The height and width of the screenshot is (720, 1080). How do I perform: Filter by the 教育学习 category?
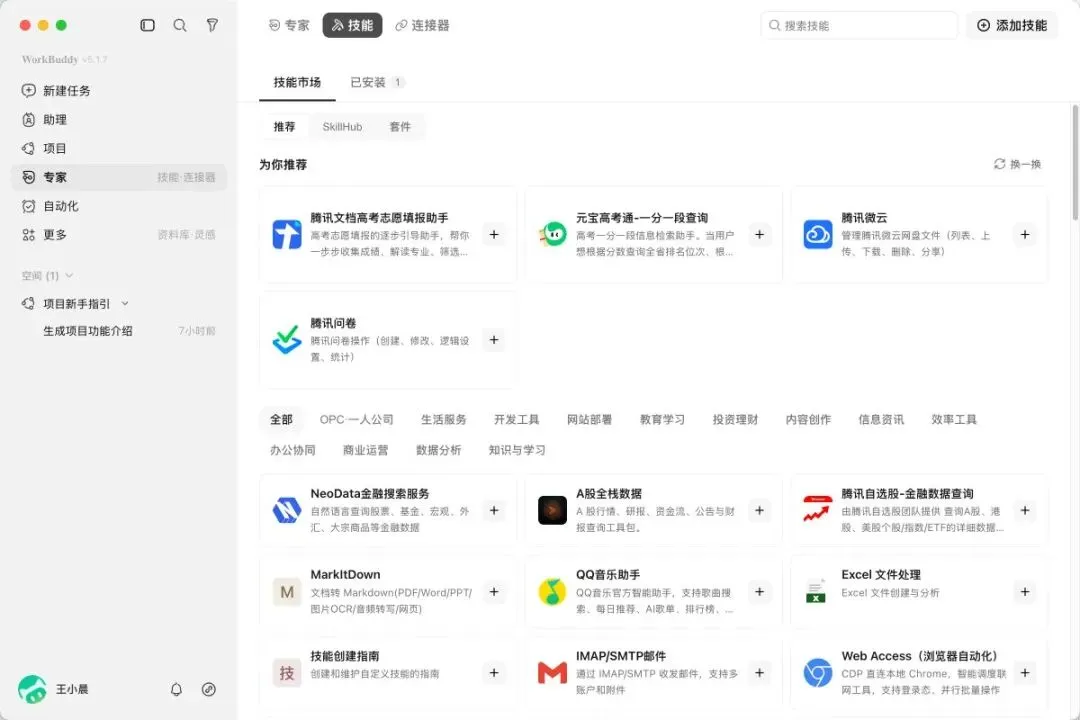click(x=662, y=420)
